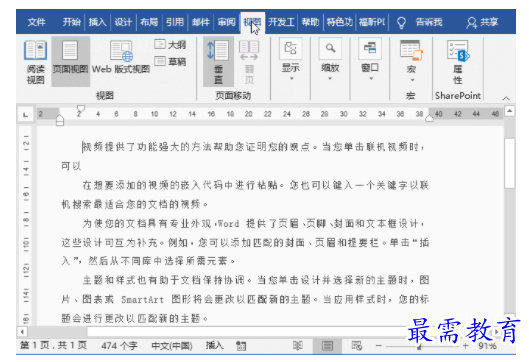The width and height of the screenshot is (529, 362).
Task: Select Web Layout from status bar
Action: (x=357, y=346)
